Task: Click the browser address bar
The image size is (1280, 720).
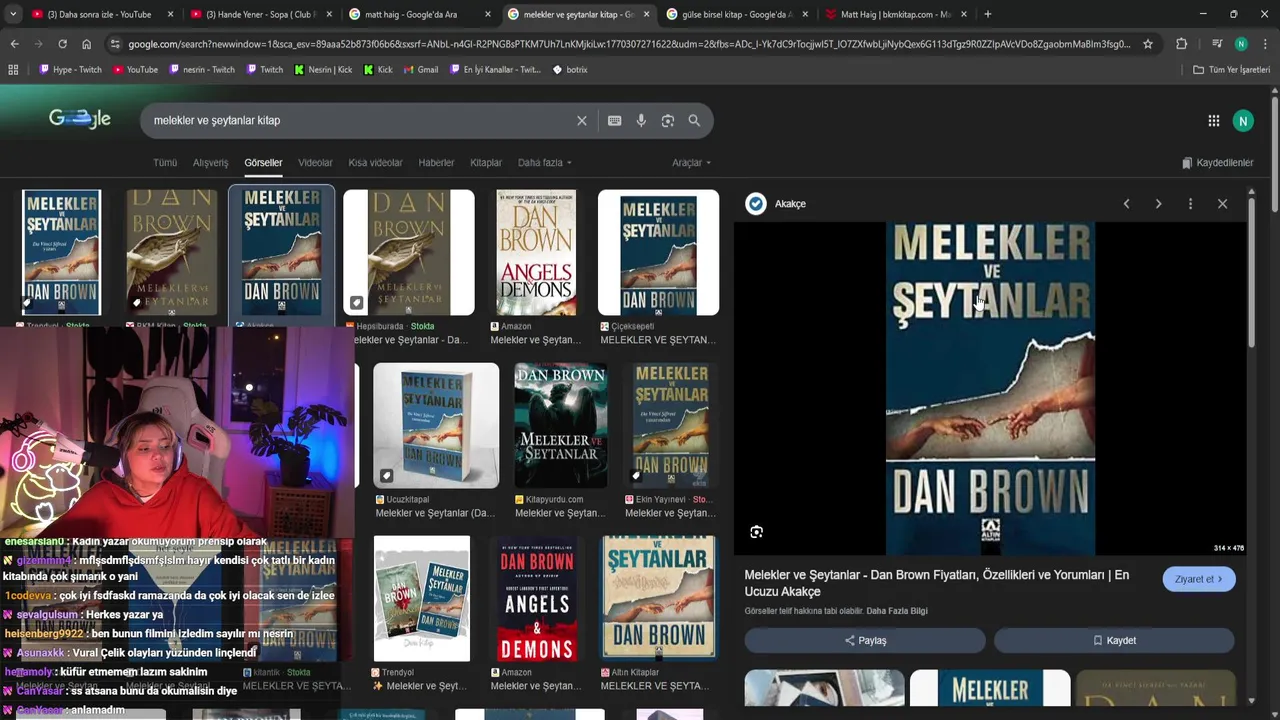Action: coord(628,44)
